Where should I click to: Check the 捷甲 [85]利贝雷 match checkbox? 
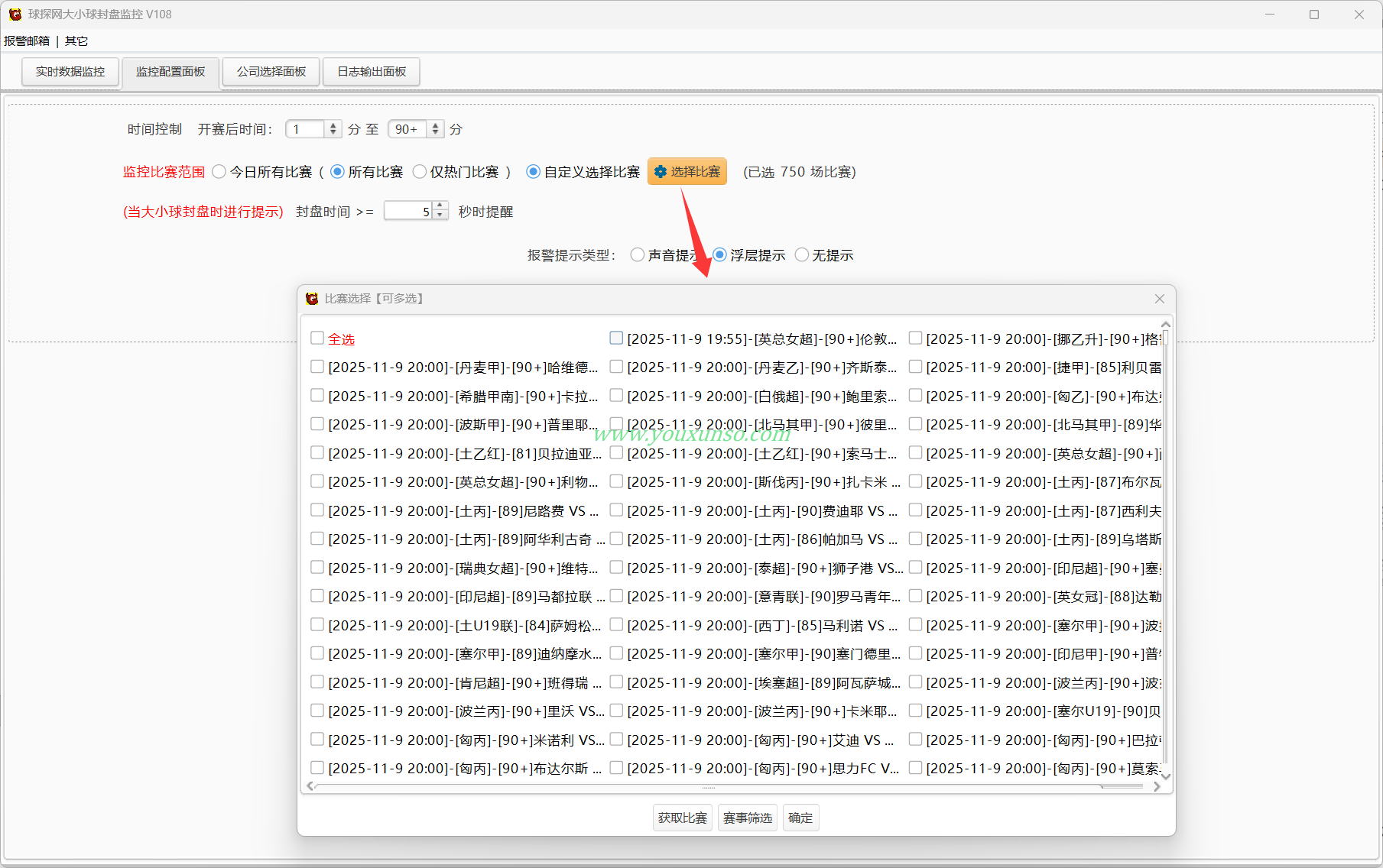tap(915, 367)
